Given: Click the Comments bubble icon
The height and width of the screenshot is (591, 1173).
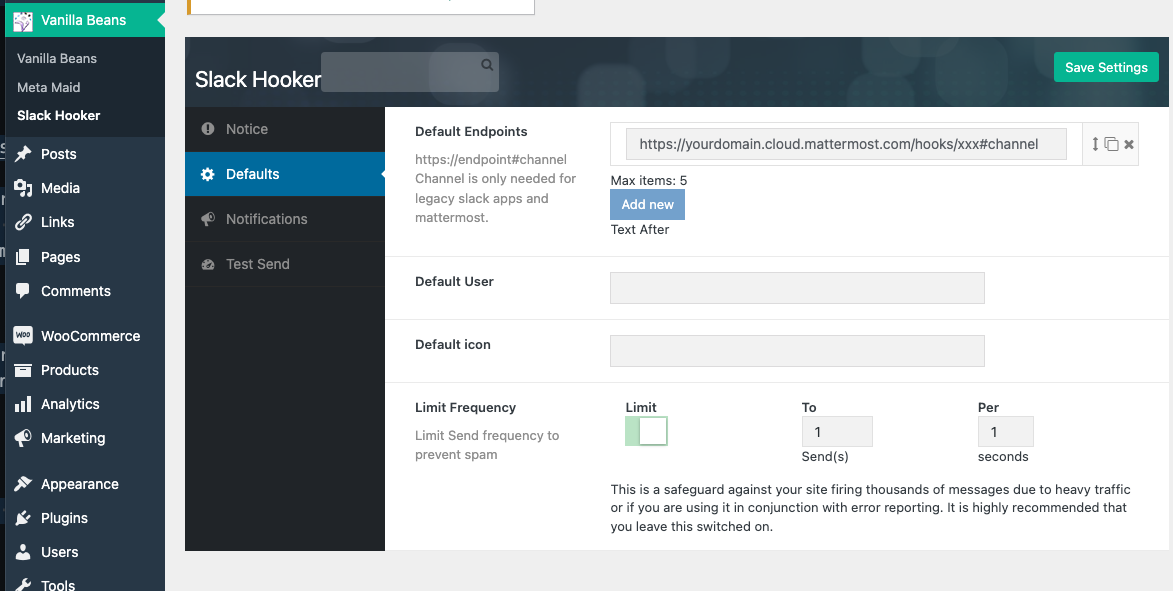Looking at the screenshot, I should [23, 291].
